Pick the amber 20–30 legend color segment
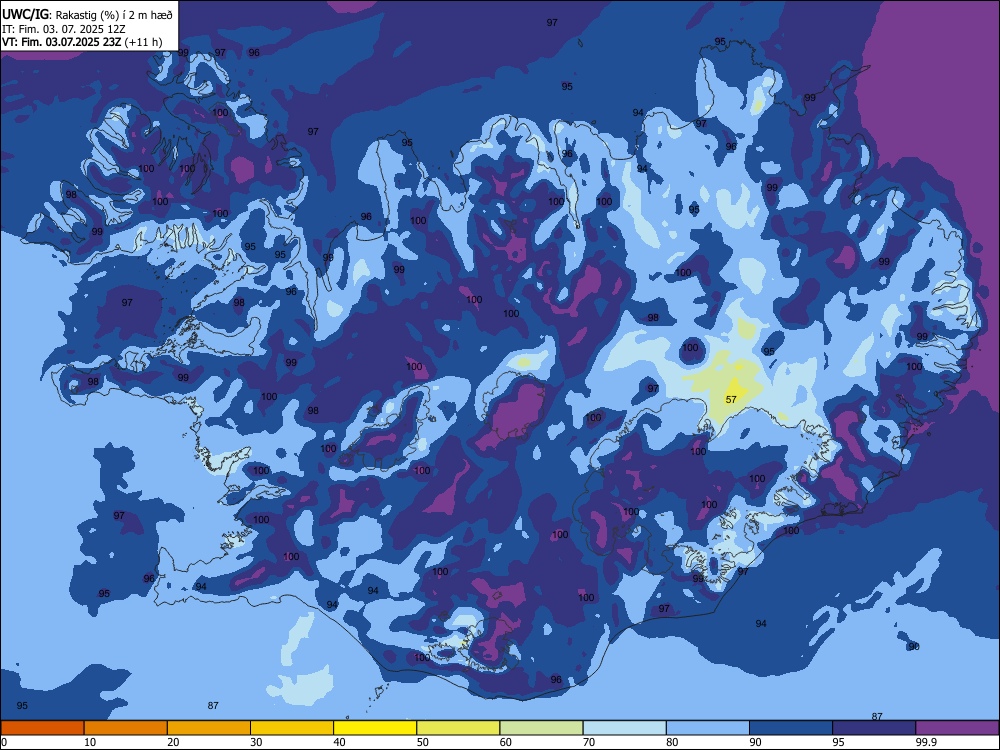Screen dimensions: 1000x750 (209, 728)
